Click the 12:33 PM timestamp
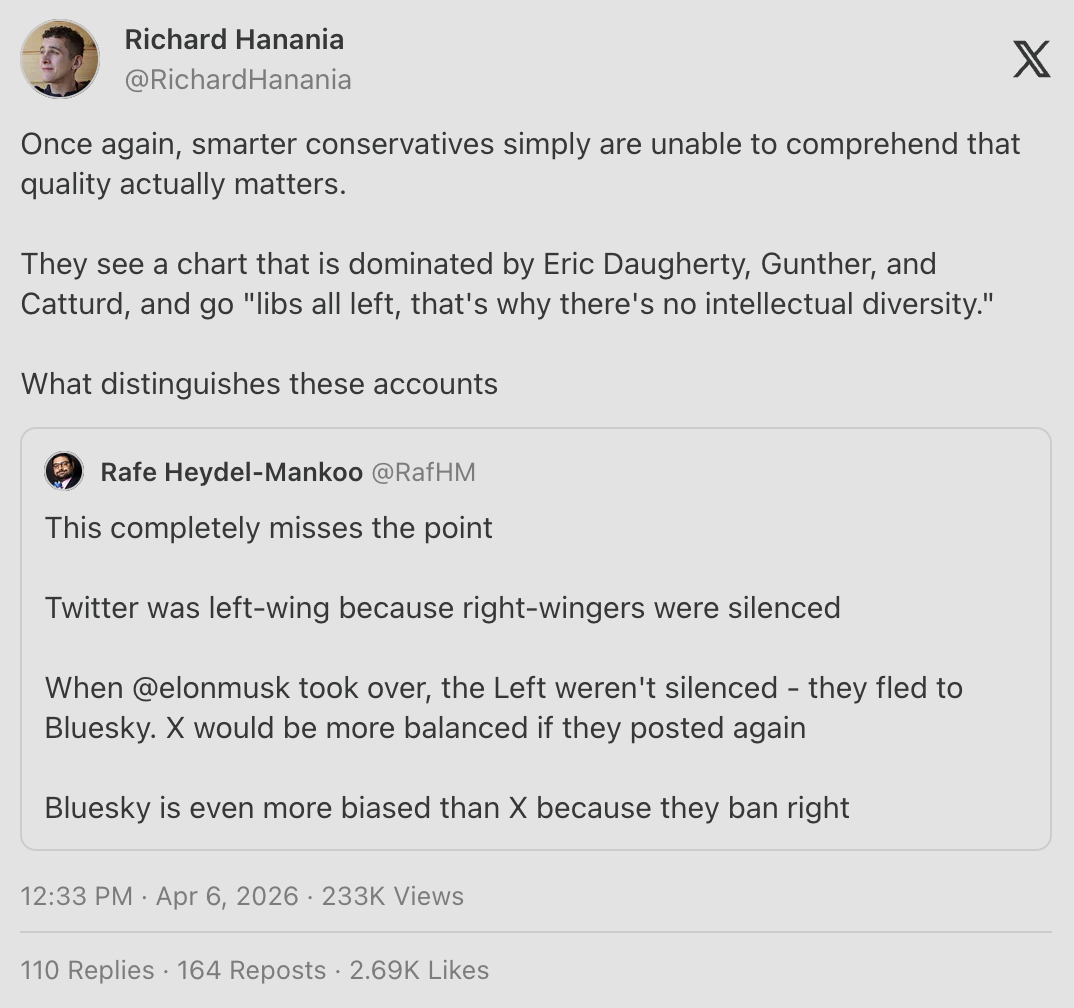 [76, 896]
